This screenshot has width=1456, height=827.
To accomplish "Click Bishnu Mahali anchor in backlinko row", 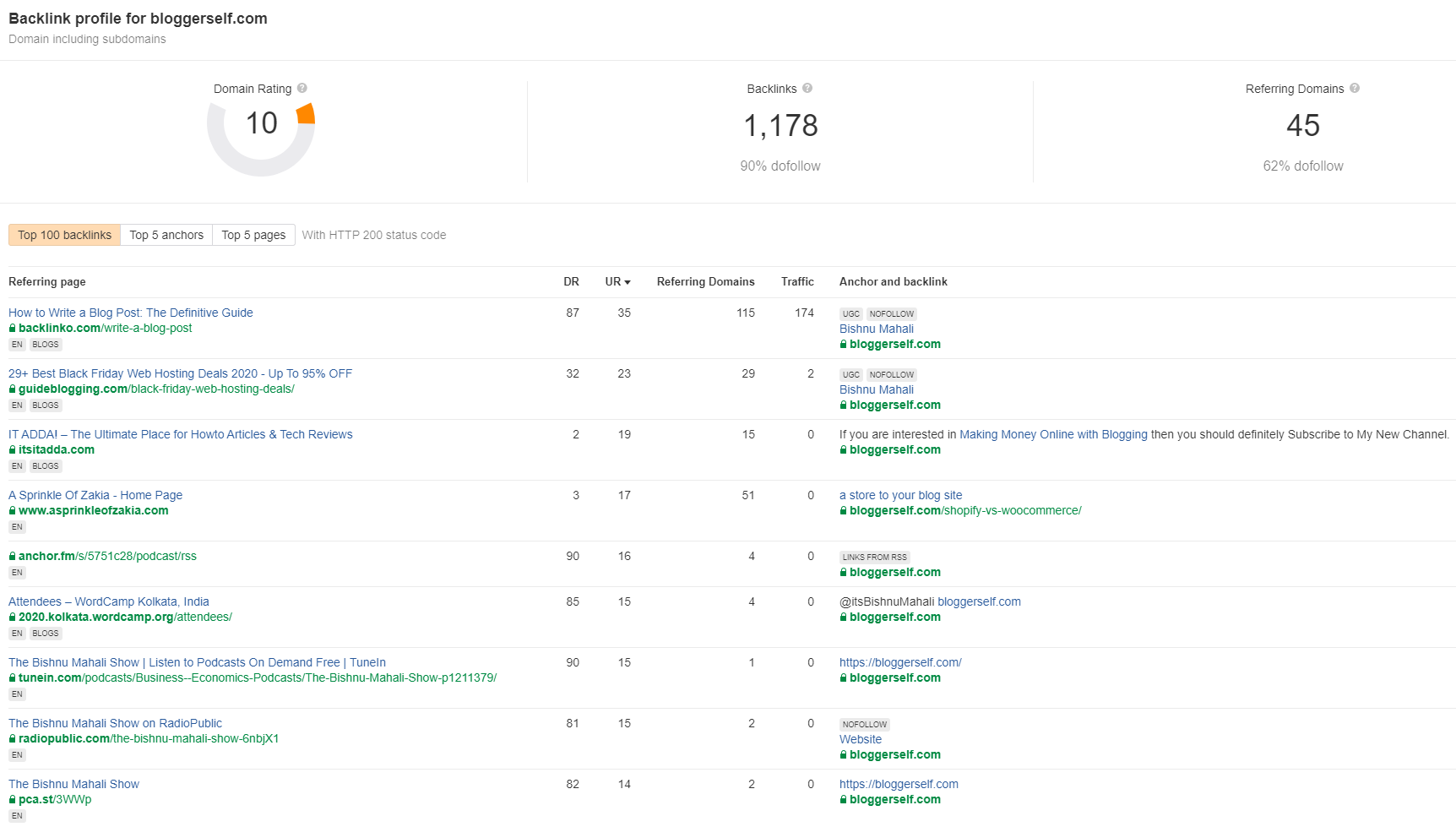I will click(x=877, y=329).
